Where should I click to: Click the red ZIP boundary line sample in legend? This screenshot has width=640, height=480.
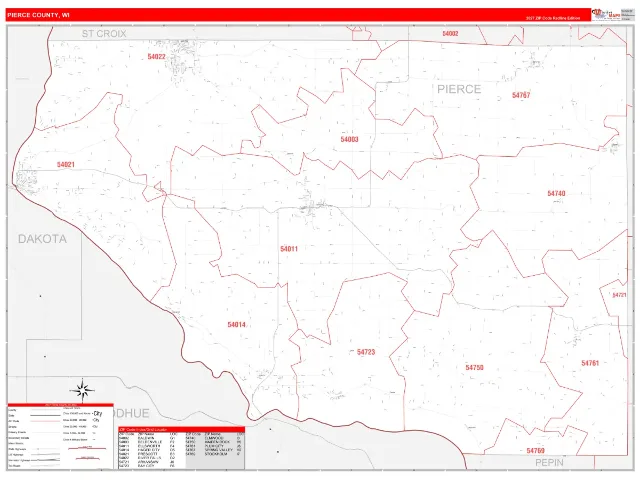[x=45, y=421]
